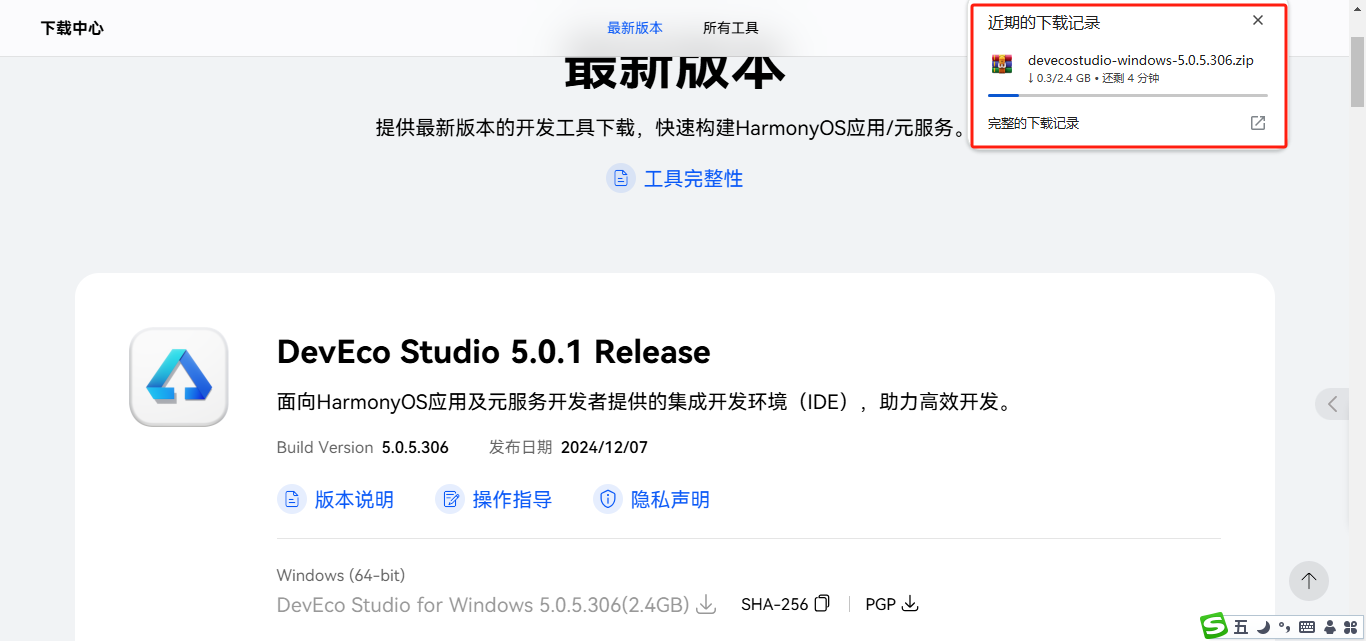The height and width of the screenshot is (641, 1366).
Task: Click the scroll-to-top arrow button
Action: 1308,580
